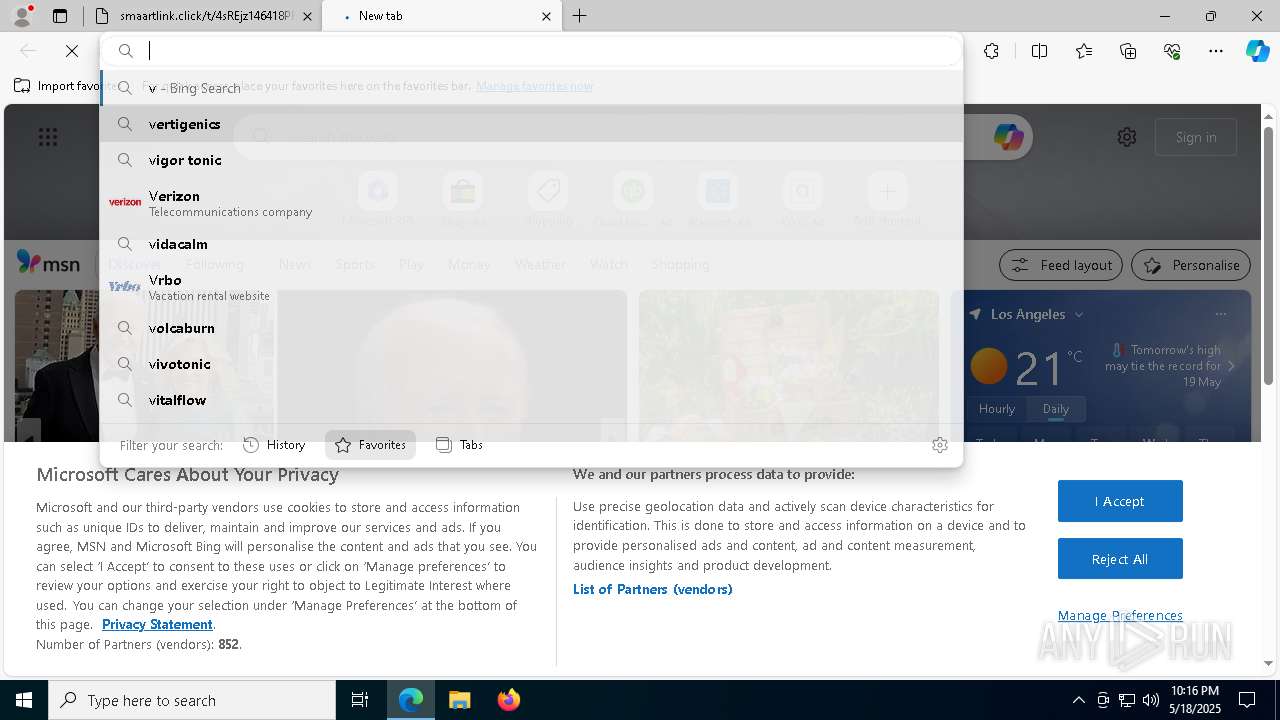
Task: Open Settings and more ellipsis menu
Action: pyautogui.click(x=1216, y=51)
